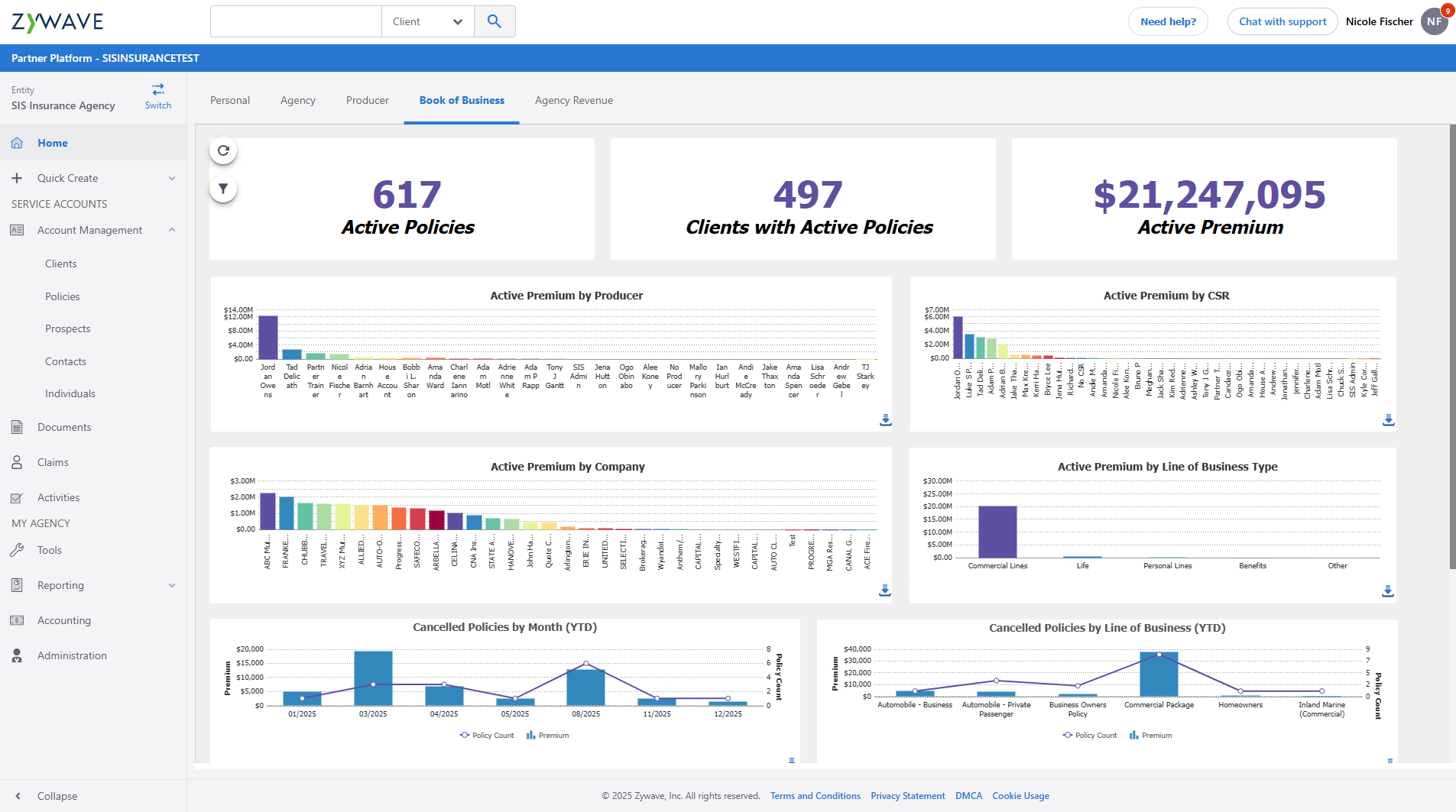Download the Active Premium by CSR chart
The height and width of the screenshot is (812, 1456).
1388,420
